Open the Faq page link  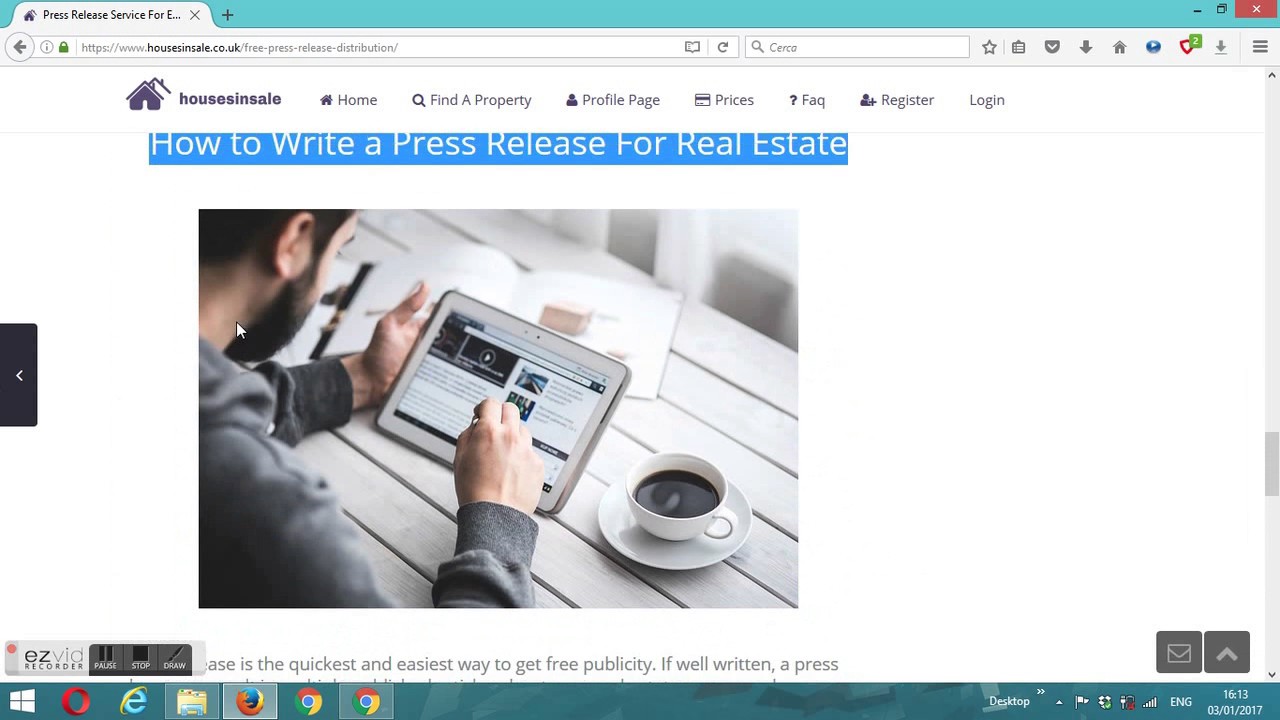807,100
